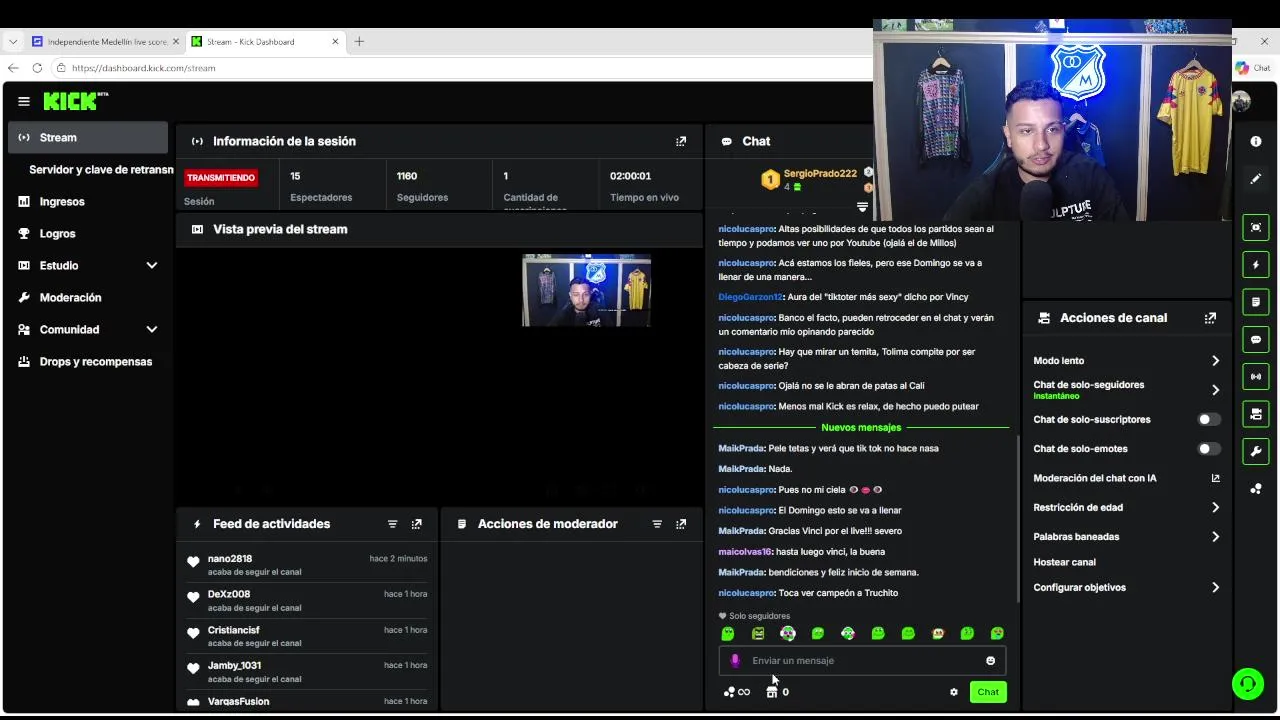
Task: Click the channel points icon in the sidebar
Action: click(x=1256, y=489)
